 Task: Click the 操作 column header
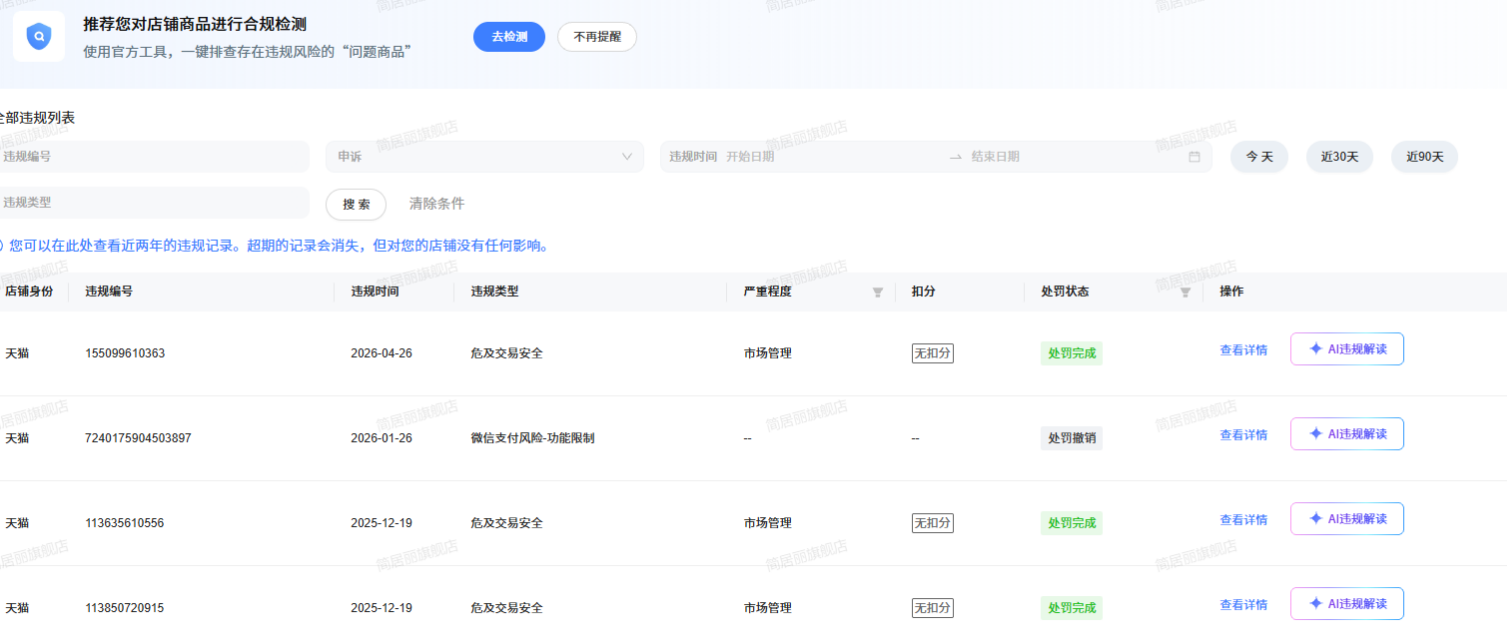(x=1231, y=292)
